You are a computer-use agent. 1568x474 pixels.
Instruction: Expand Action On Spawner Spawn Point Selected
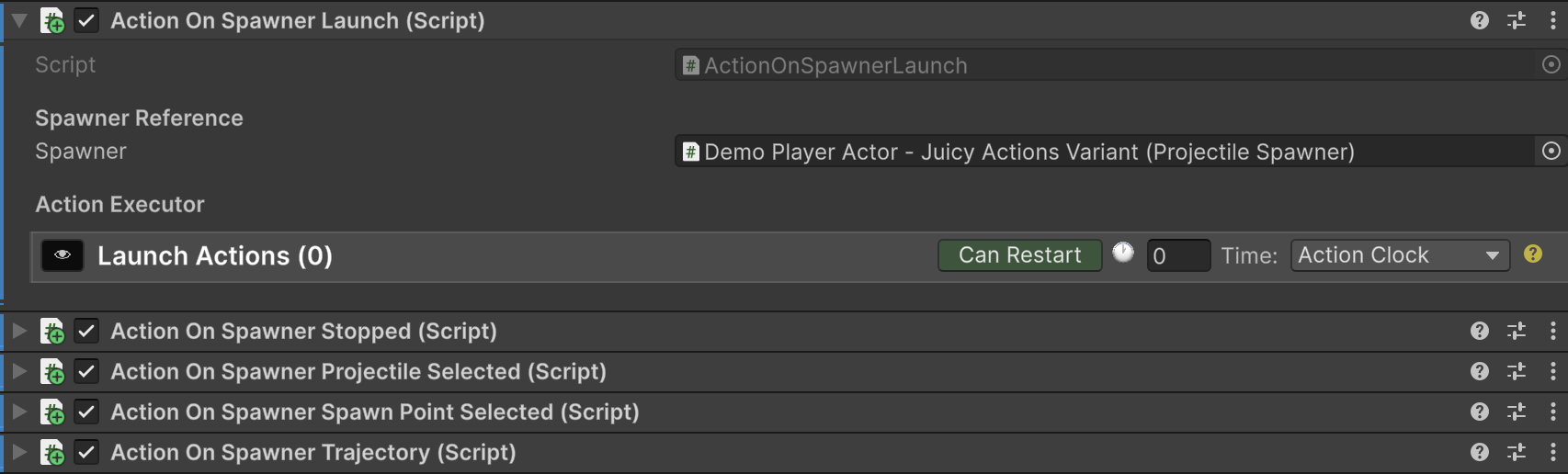pyautogui.click(x=18, y=412)
